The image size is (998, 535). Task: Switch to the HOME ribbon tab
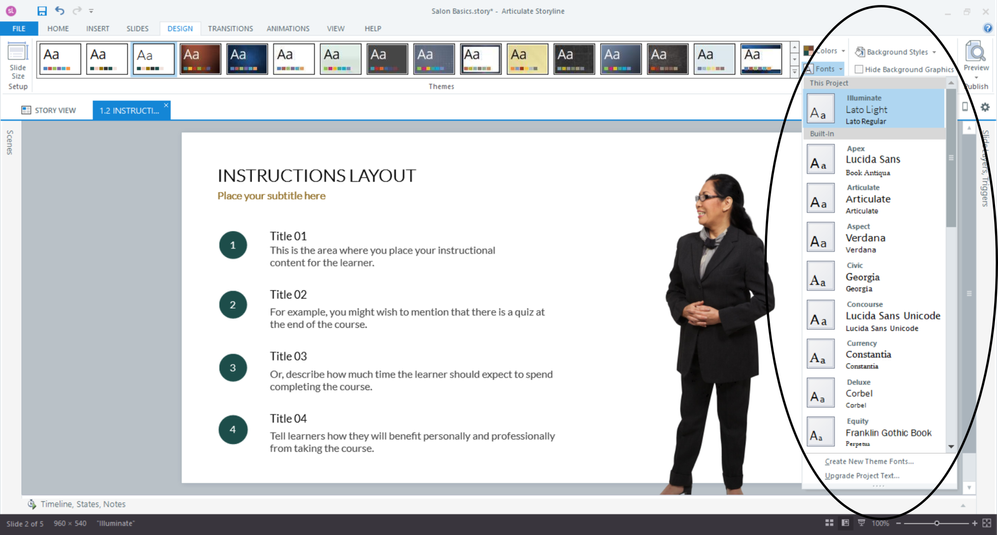tap(58, 29)
